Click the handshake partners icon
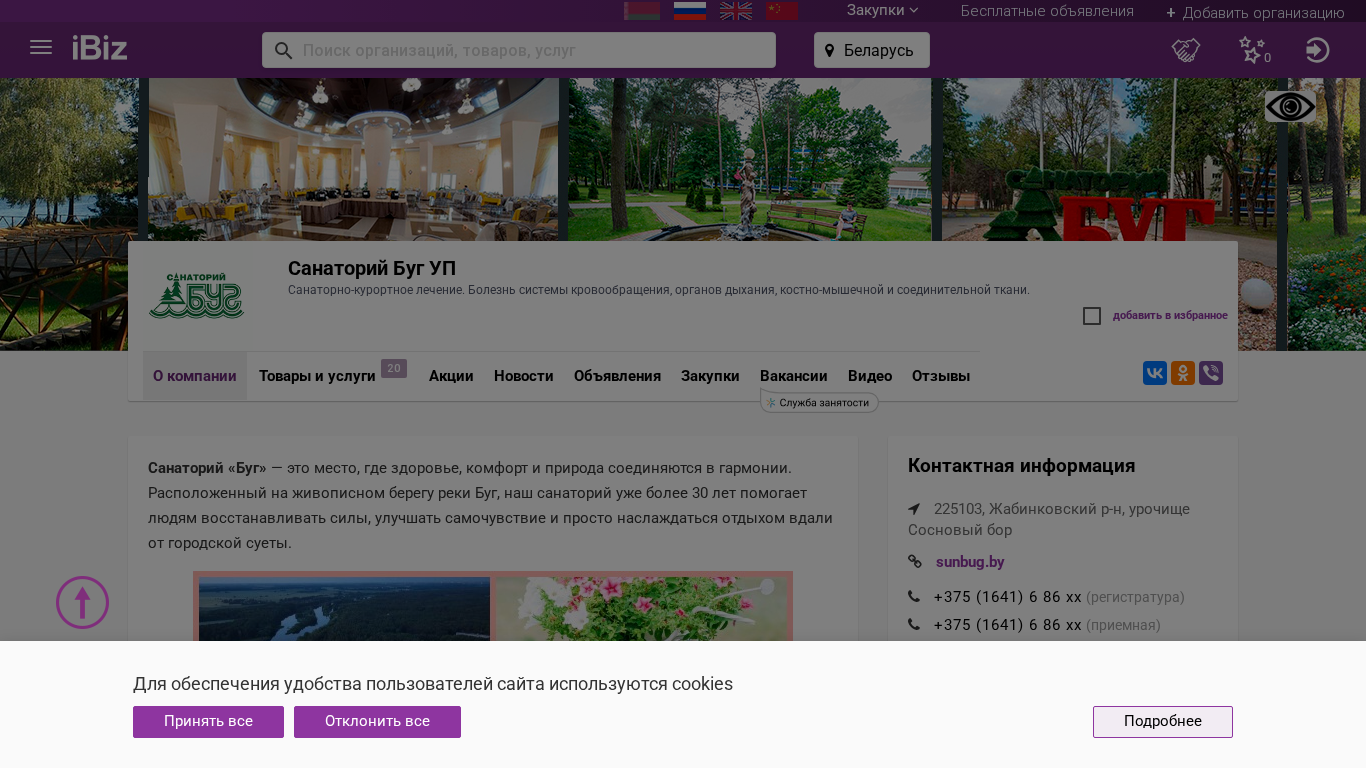The image size is (1366, 768). click(x=1186, y=50)
